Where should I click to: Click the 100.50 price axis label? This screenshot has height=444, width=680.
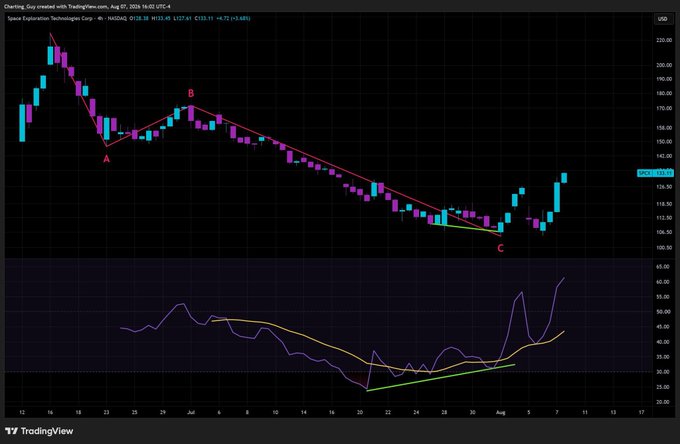[664, 248]
